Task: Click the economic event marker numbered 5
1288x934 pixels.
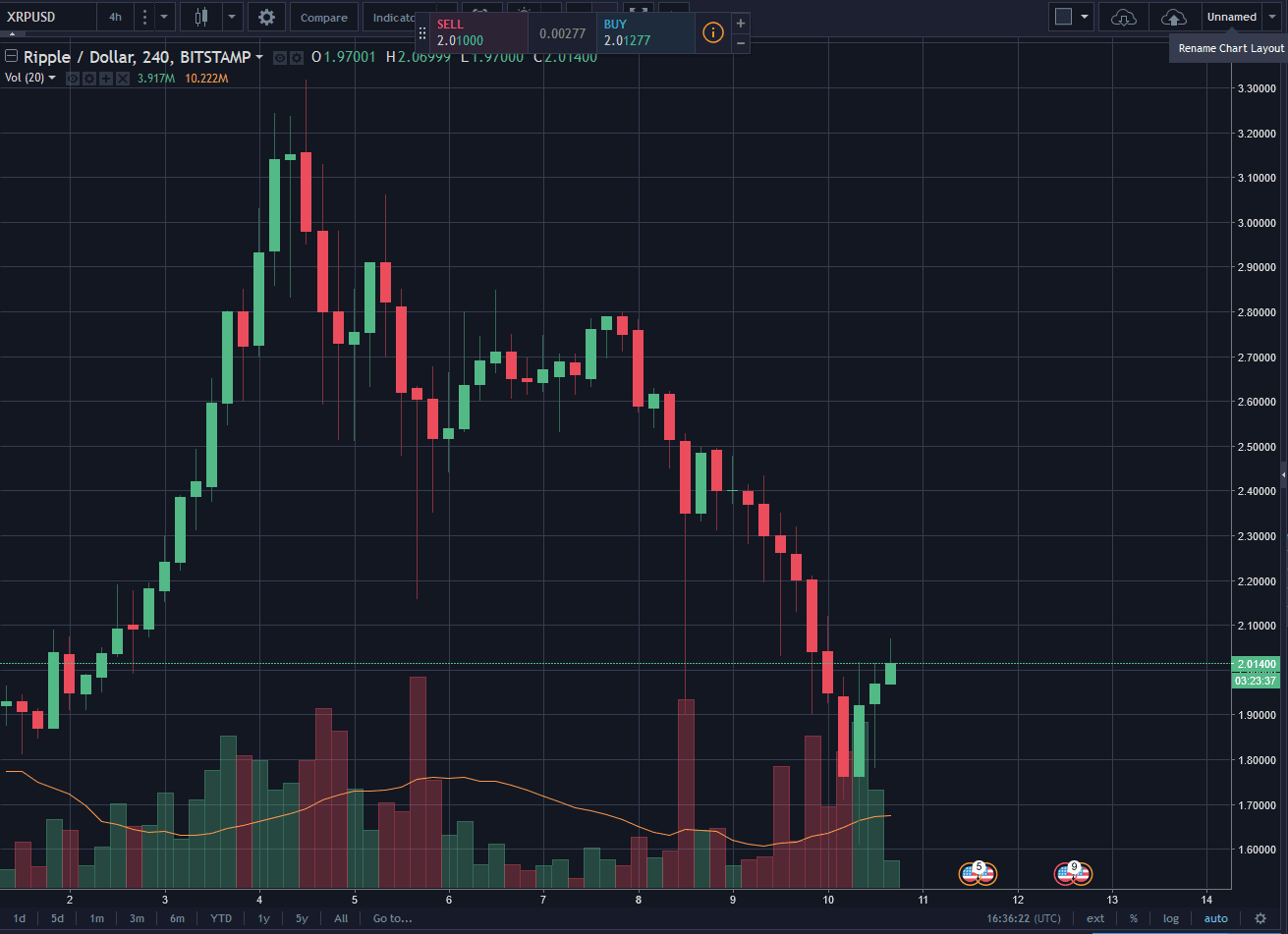Action: pyautogui.click(x=978, y=871)
